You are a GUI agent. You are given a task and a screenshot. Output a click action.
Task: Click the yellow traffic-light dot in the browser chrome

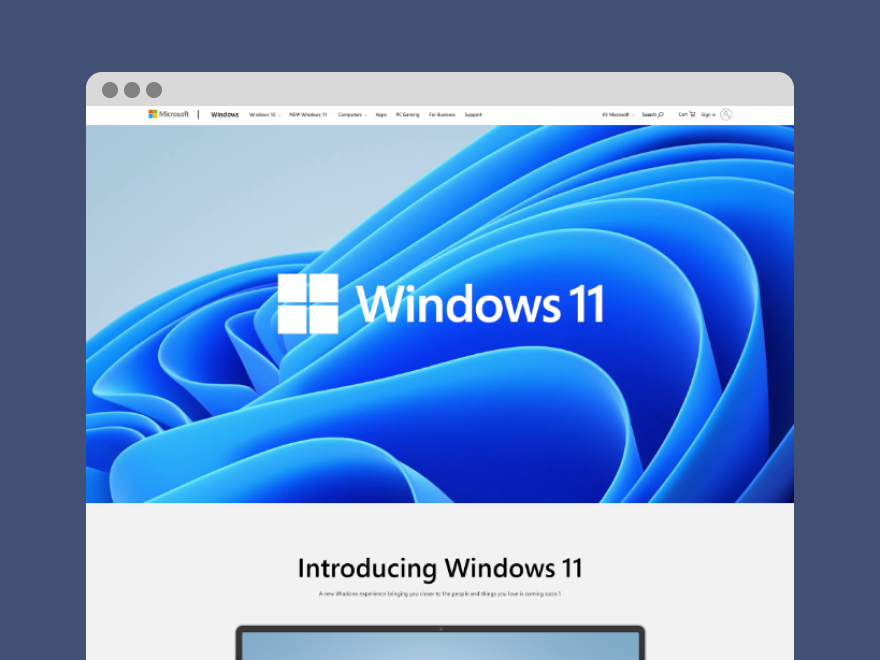point(131,89)
